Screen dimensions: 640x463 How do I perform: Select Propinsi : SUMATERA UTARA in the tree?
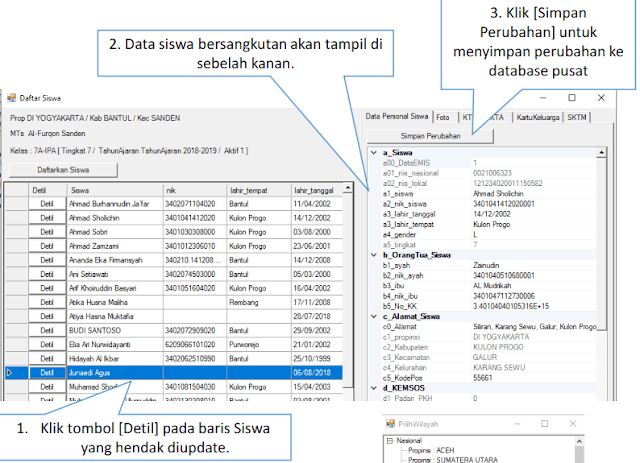coord(453,460)
